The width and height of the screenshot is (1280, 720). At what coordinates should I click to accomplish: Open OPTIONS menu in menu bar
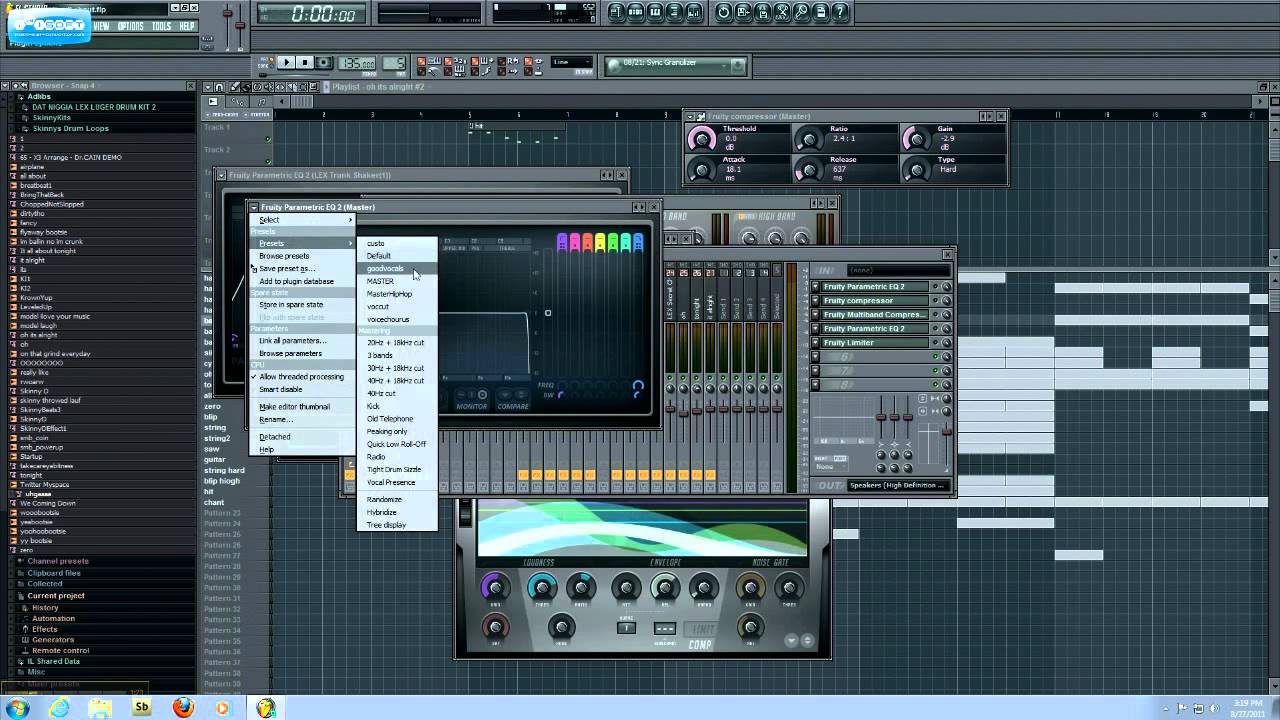[x=130, y=26]
